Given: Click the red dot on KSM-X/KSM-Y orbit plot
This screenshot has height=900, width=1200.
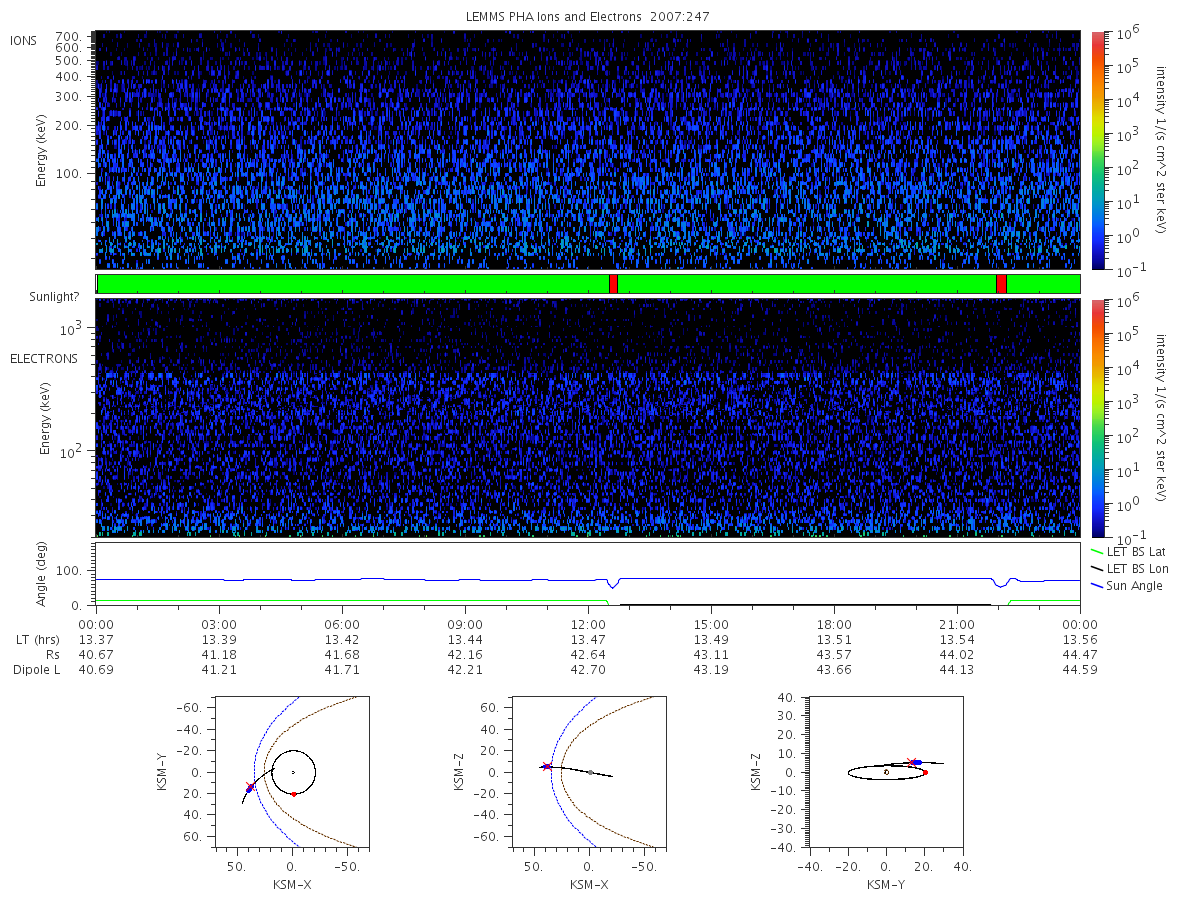Looking at the screenshot, I should pyautogui.click(x=293, y=794).
